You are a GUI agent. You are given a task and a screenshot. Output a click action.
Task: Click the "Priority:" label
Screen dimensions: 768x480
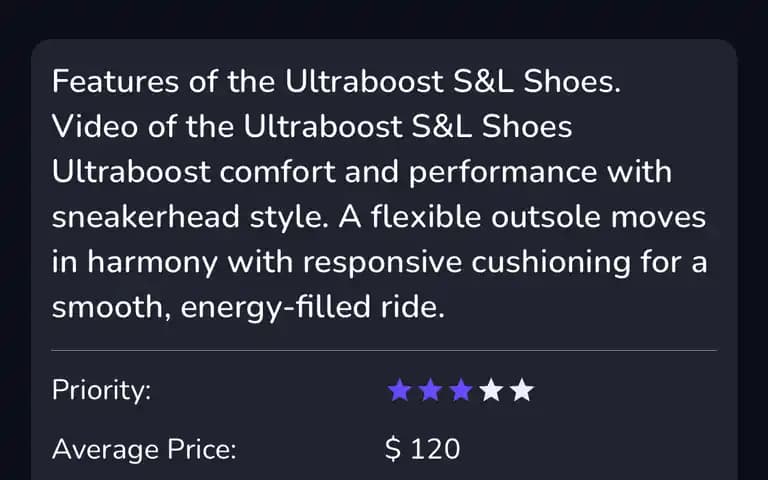[x=102, y=390]
